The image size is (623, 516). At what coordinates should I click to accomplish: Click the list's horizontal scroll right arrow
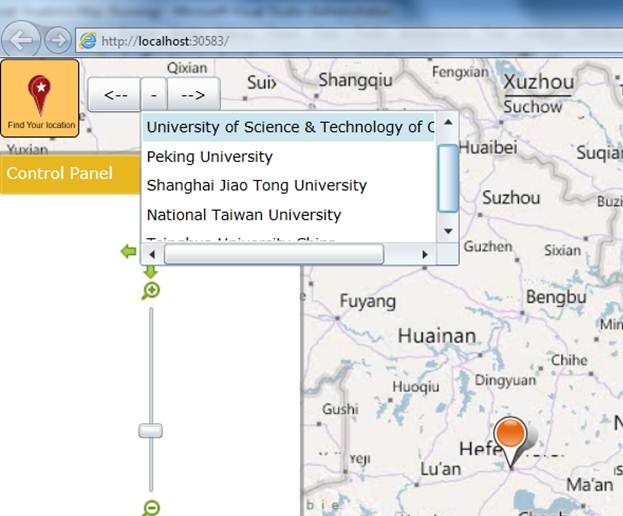click(x=425, y=255)
